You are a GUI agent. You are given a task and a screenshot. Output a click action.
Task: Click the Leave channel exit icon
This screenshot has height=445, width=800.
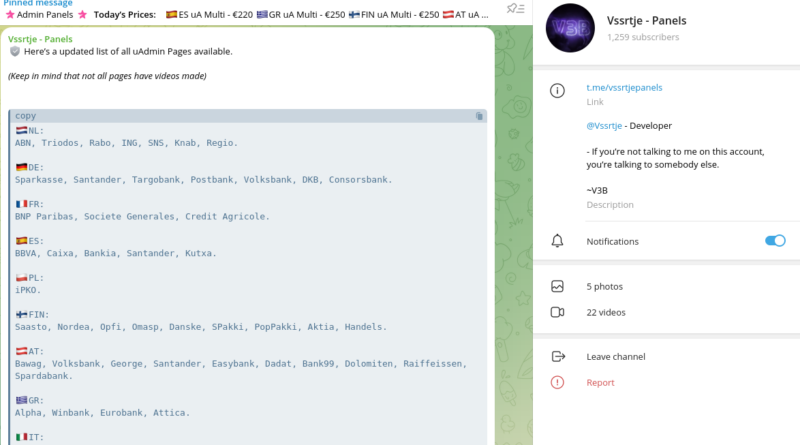pyautogui.click(x=558, y=356)
